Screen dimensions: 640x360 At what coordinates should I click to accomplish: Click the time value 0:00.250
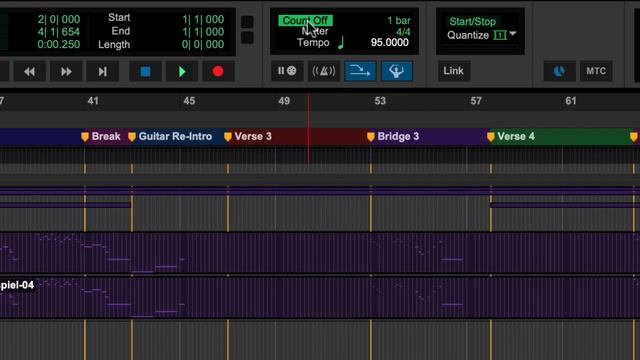(59, 44)
